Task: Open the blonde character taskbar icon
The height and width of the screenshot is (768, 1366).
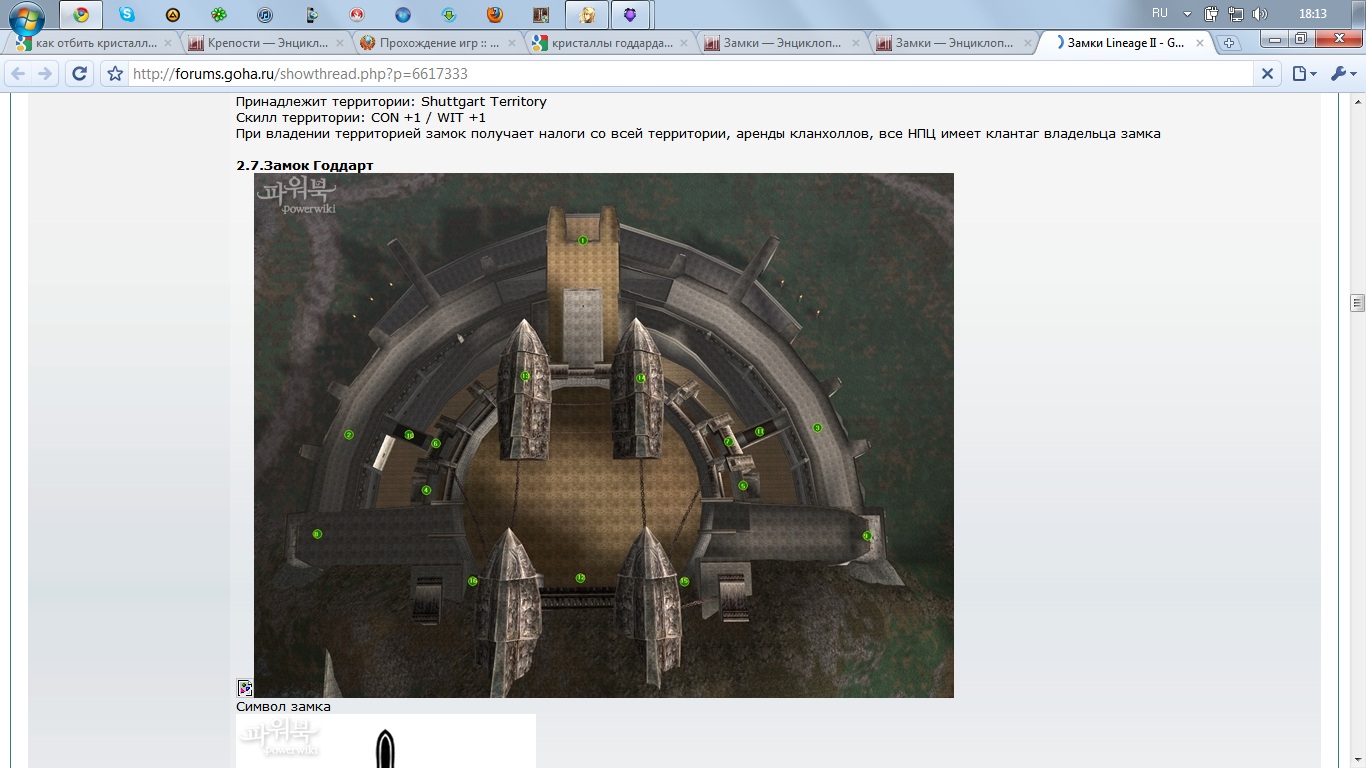Action: [x=587, y=15]
